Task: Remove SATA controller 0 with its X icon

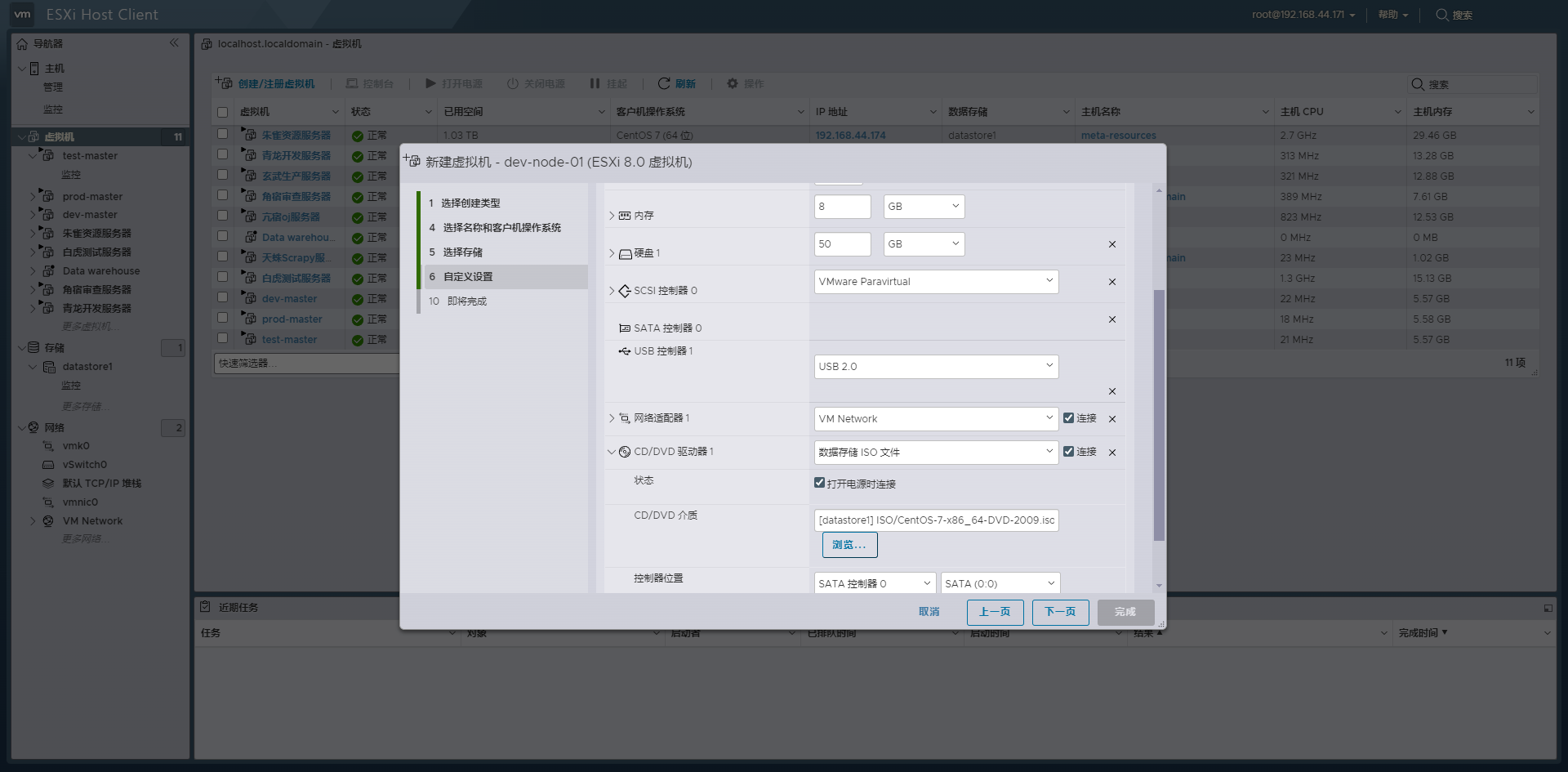Action: 1111,319
